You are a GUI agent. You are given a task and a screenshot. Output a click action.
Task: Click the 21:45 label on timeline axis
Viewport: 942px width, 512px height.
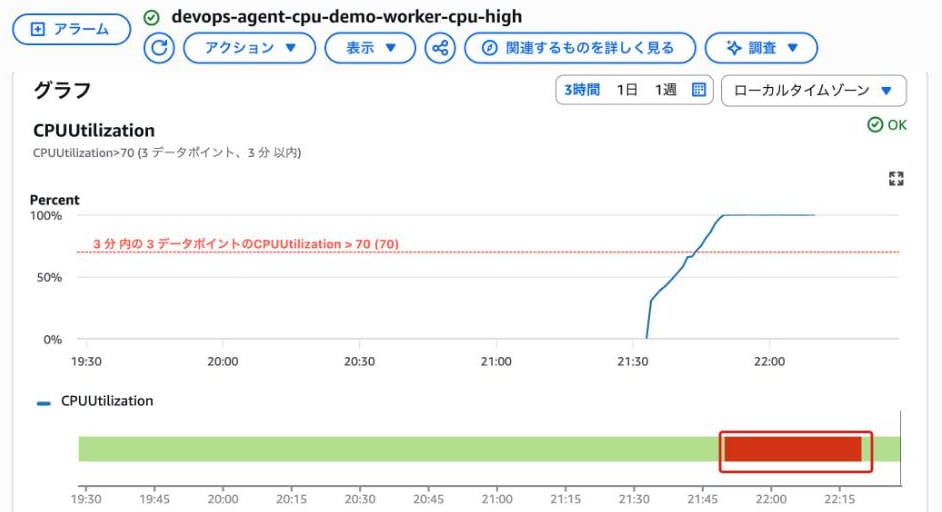click(x=702, y=499)
